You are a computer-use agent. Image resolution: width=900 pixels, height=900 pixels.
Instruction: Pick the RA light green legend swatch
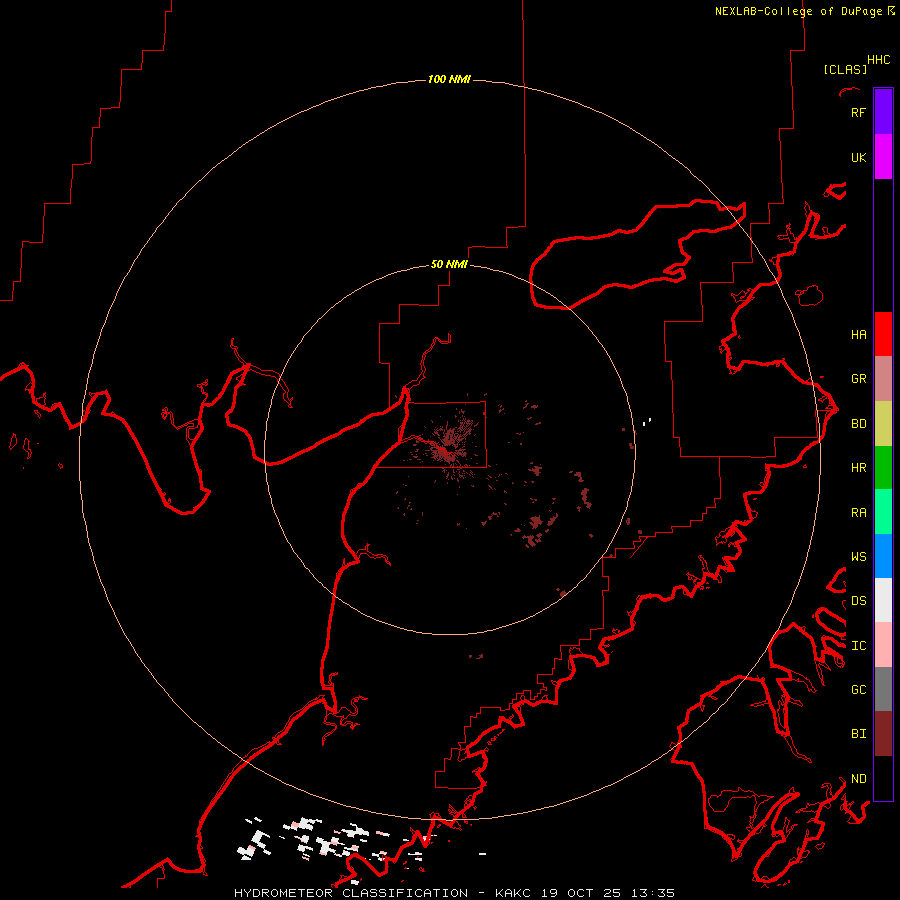[x=883, y=512]
